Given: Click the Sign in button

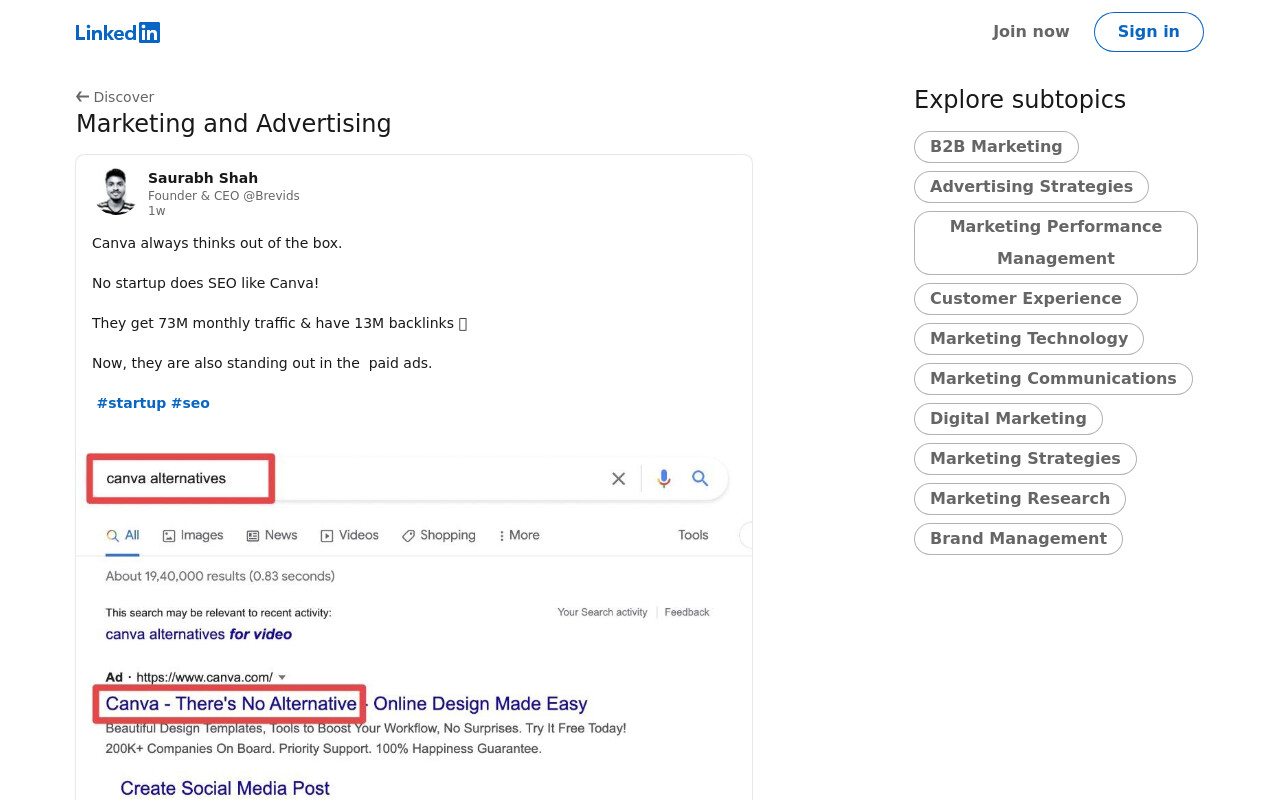Looking at the screenshot, I should pyautogui.click(x=1148, y=32).
